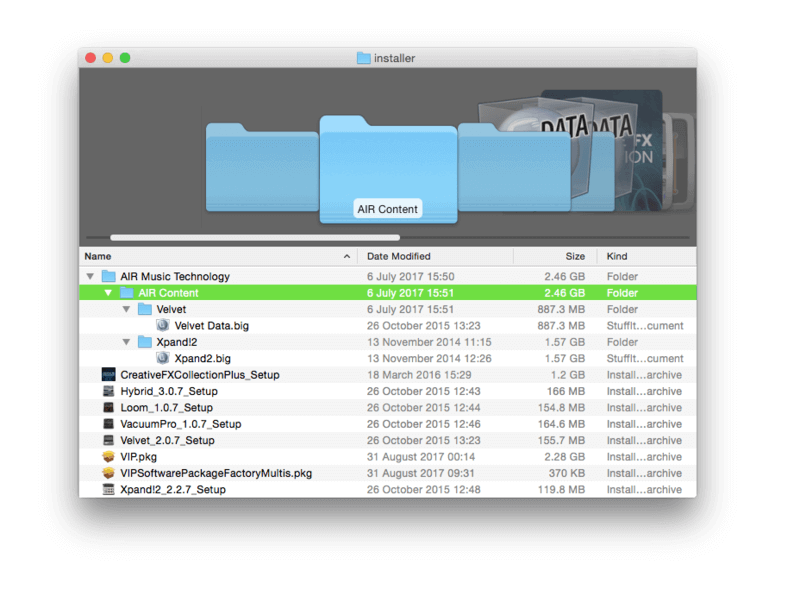Screen dimensions: 800x589
Task: Click the 13 November 2014 12:26 date
Action: pos(429,358)
